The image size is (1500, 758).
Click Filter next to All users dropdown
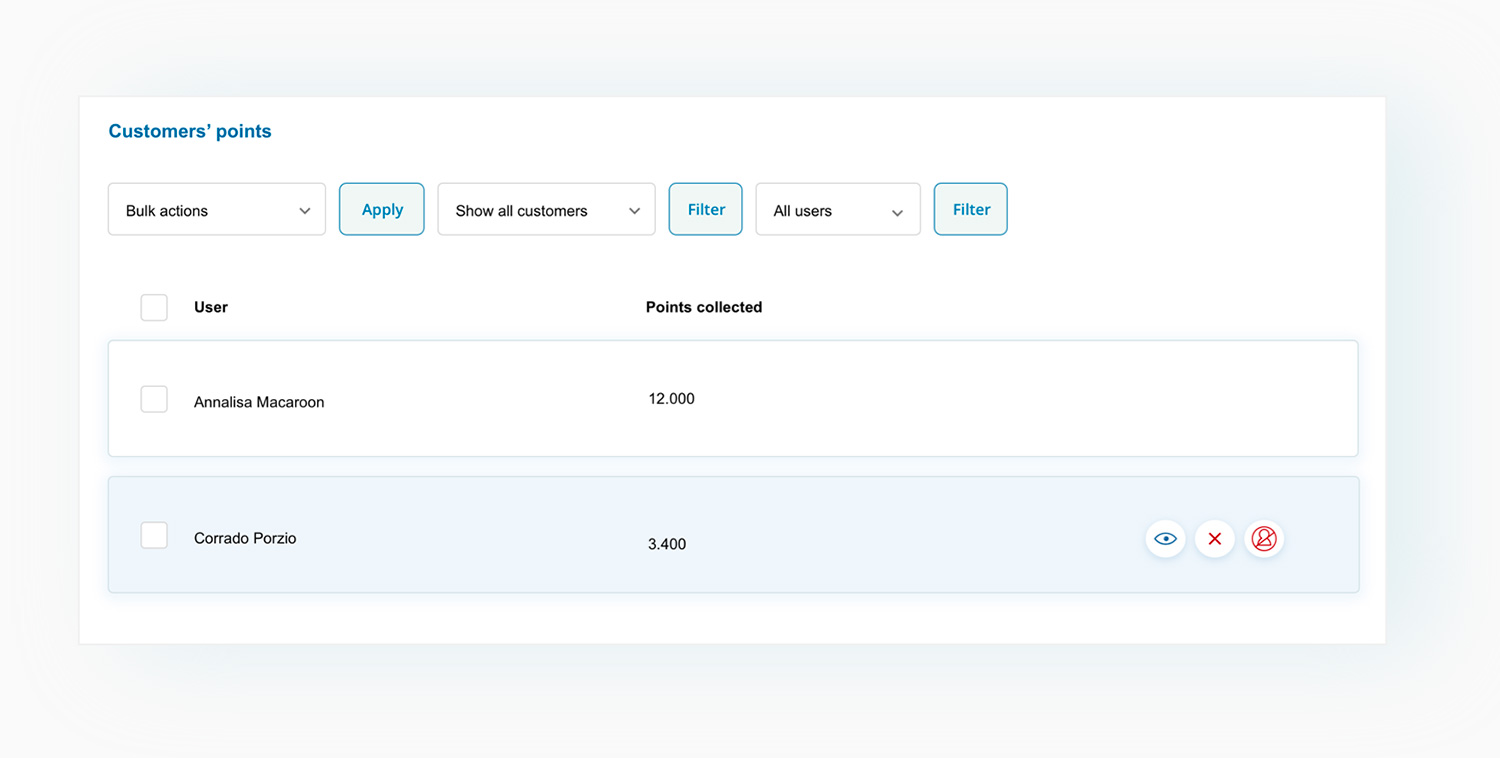970,209
